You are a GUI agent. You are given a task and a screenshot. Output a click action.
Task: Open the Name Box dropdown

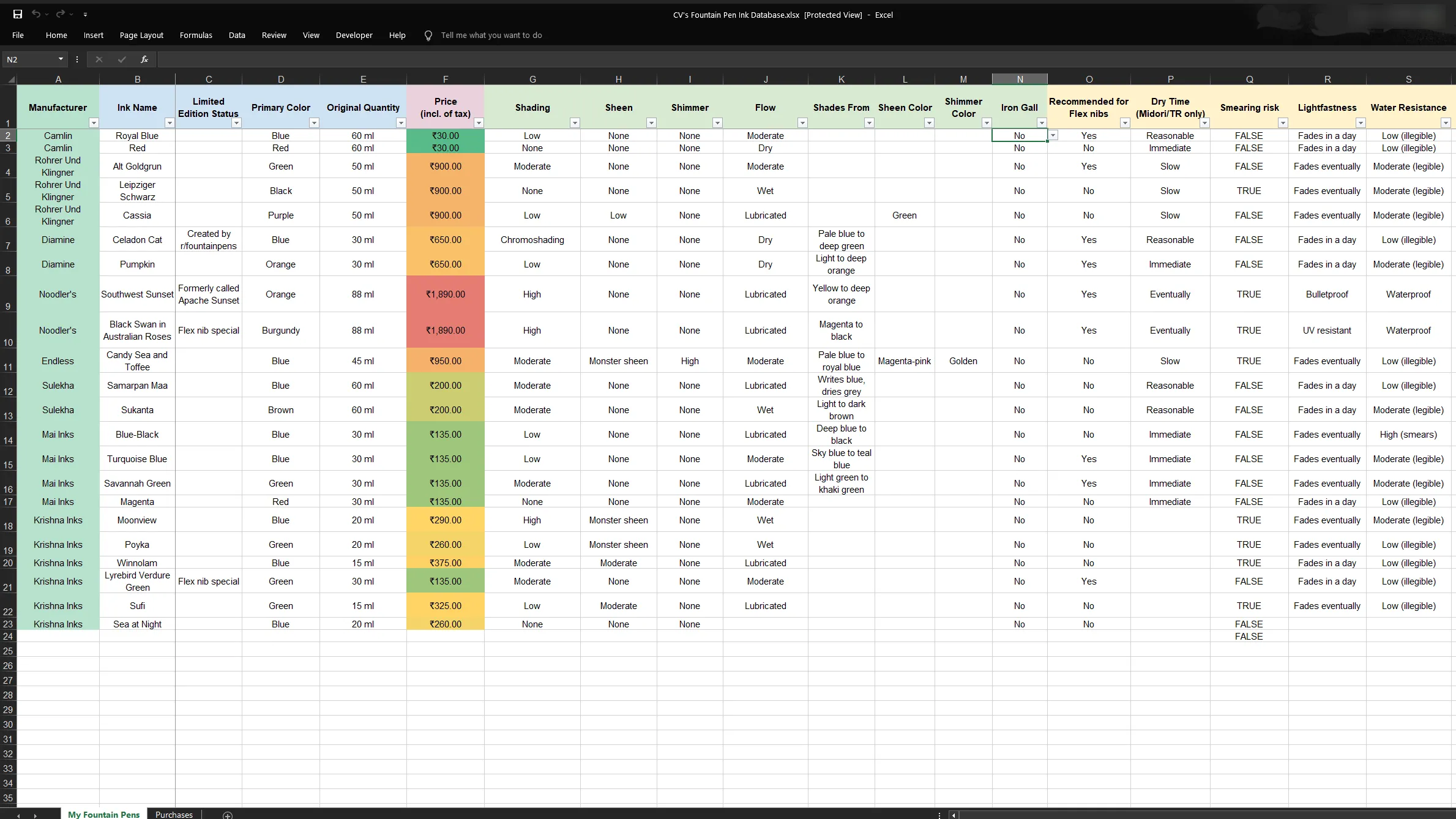point(61,59)
